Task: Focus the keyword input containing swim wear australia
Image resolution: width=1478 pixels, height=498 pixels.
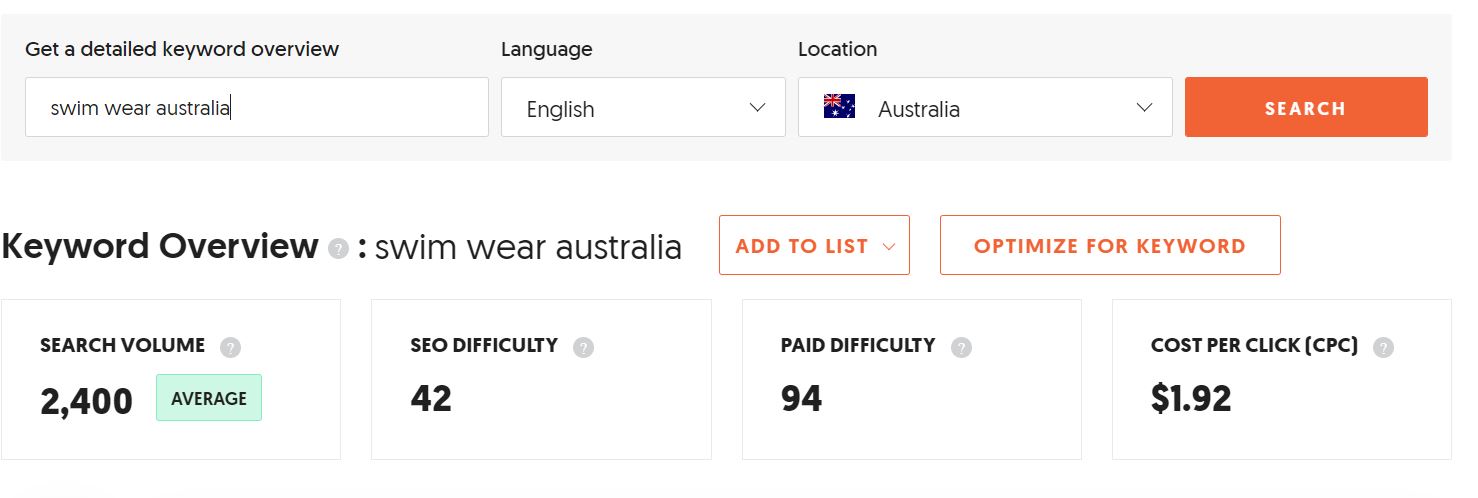Action: pos(257,107)
